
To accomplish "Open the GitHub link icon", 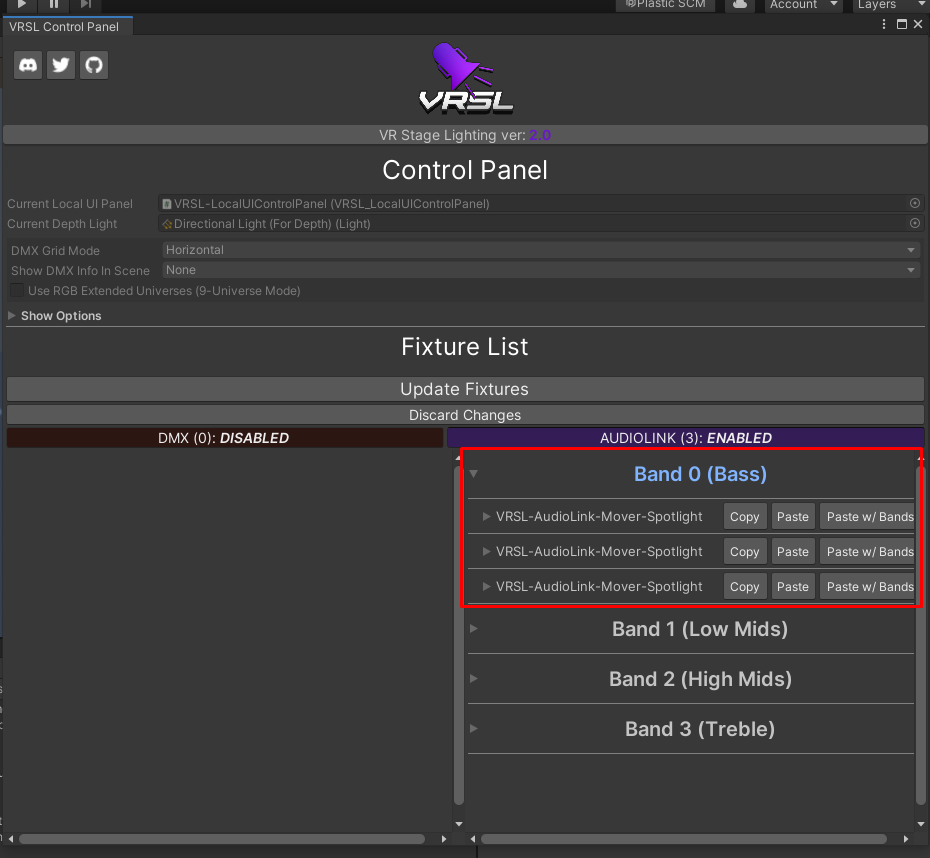I will (x=94, y=65).
